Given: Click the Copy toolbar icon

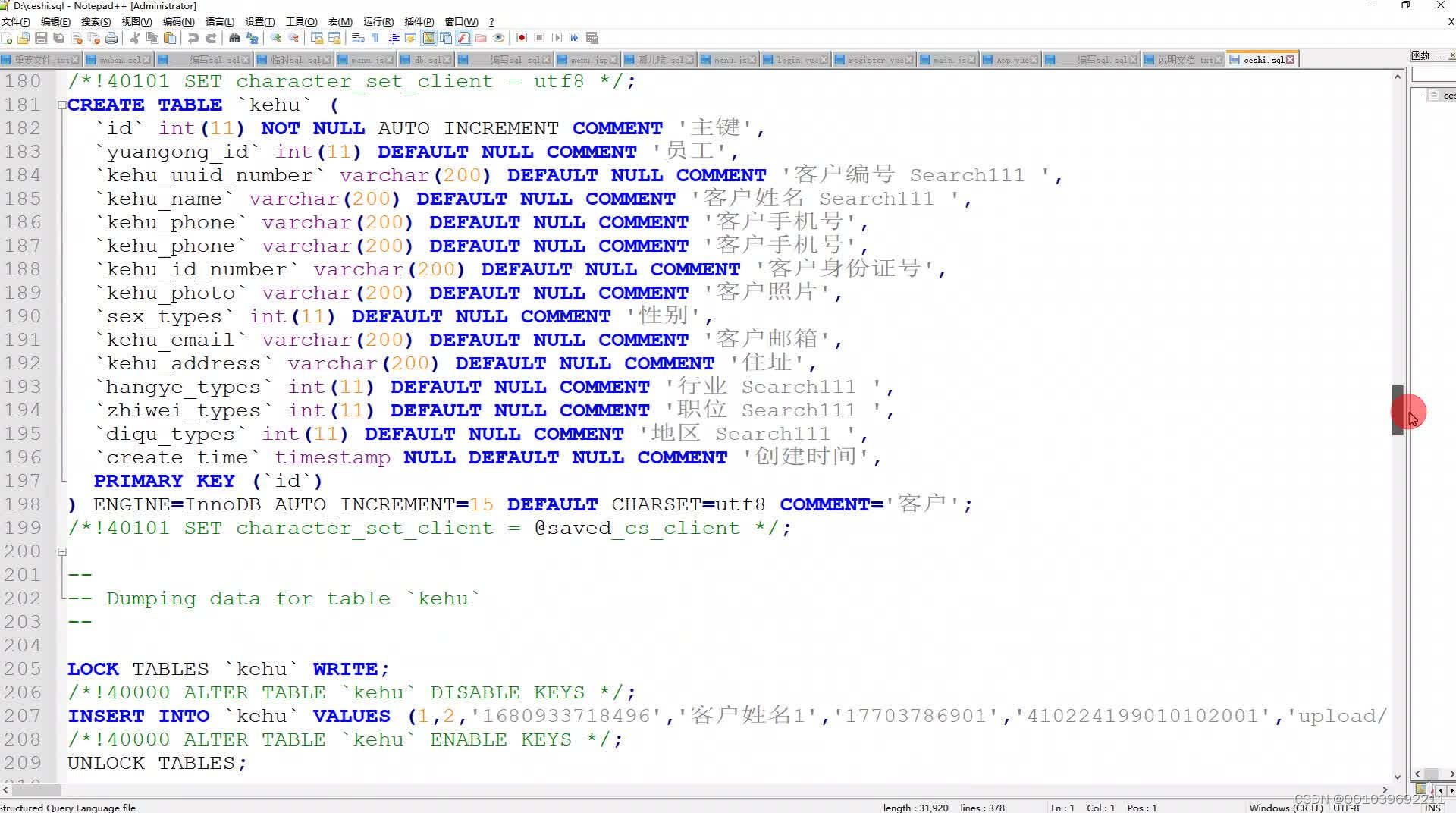Looking at the screenshot, I should [152, 38].
